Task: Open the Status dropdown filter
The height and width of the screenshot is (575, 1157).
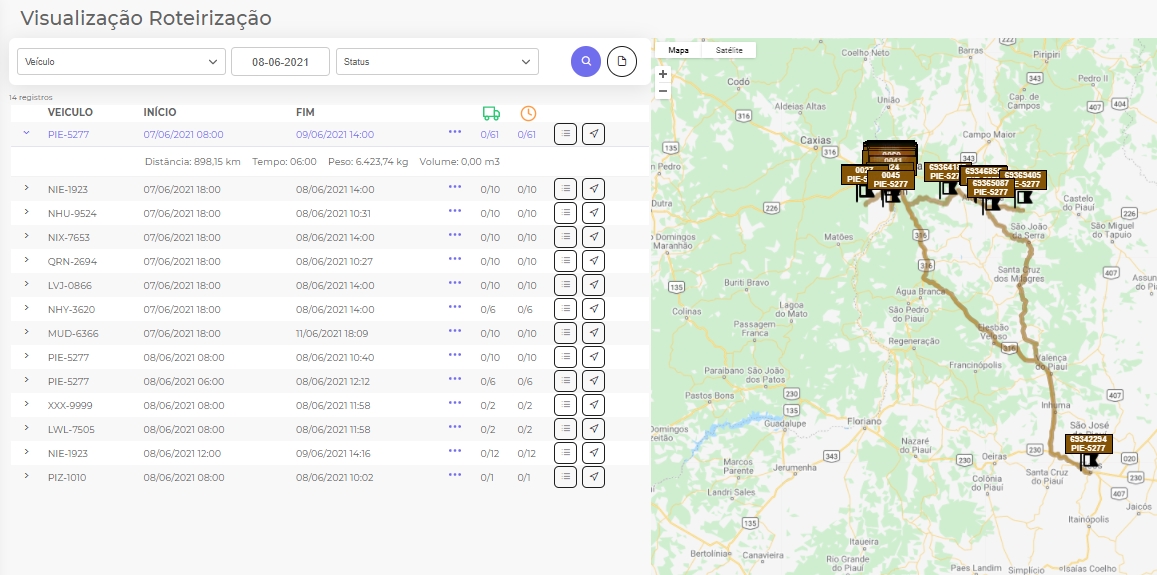Action: (437, 62)
